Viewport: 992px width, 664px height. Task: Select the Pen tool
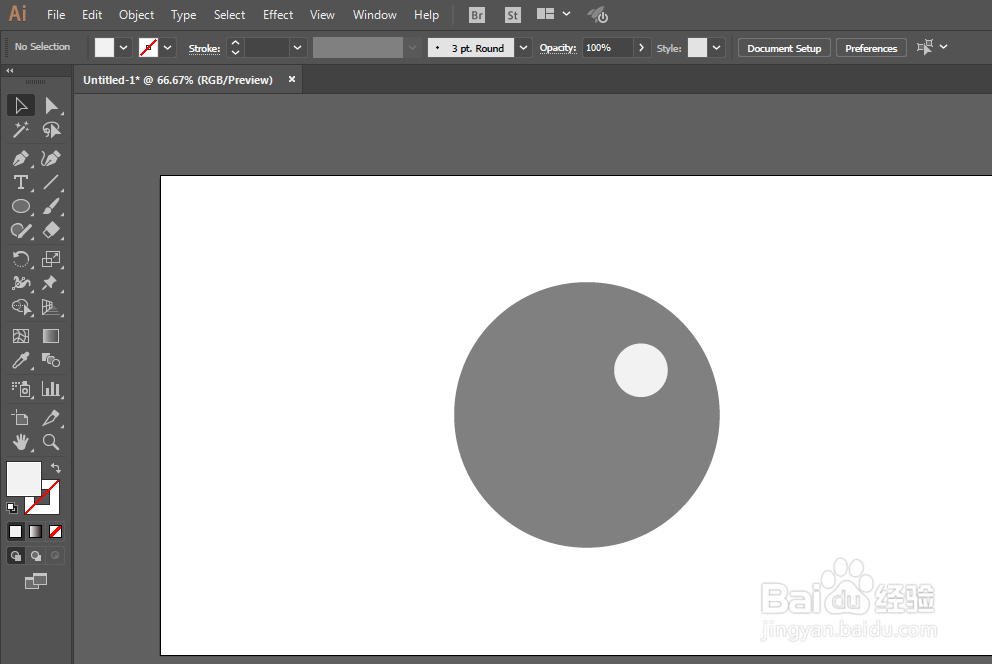21,158
